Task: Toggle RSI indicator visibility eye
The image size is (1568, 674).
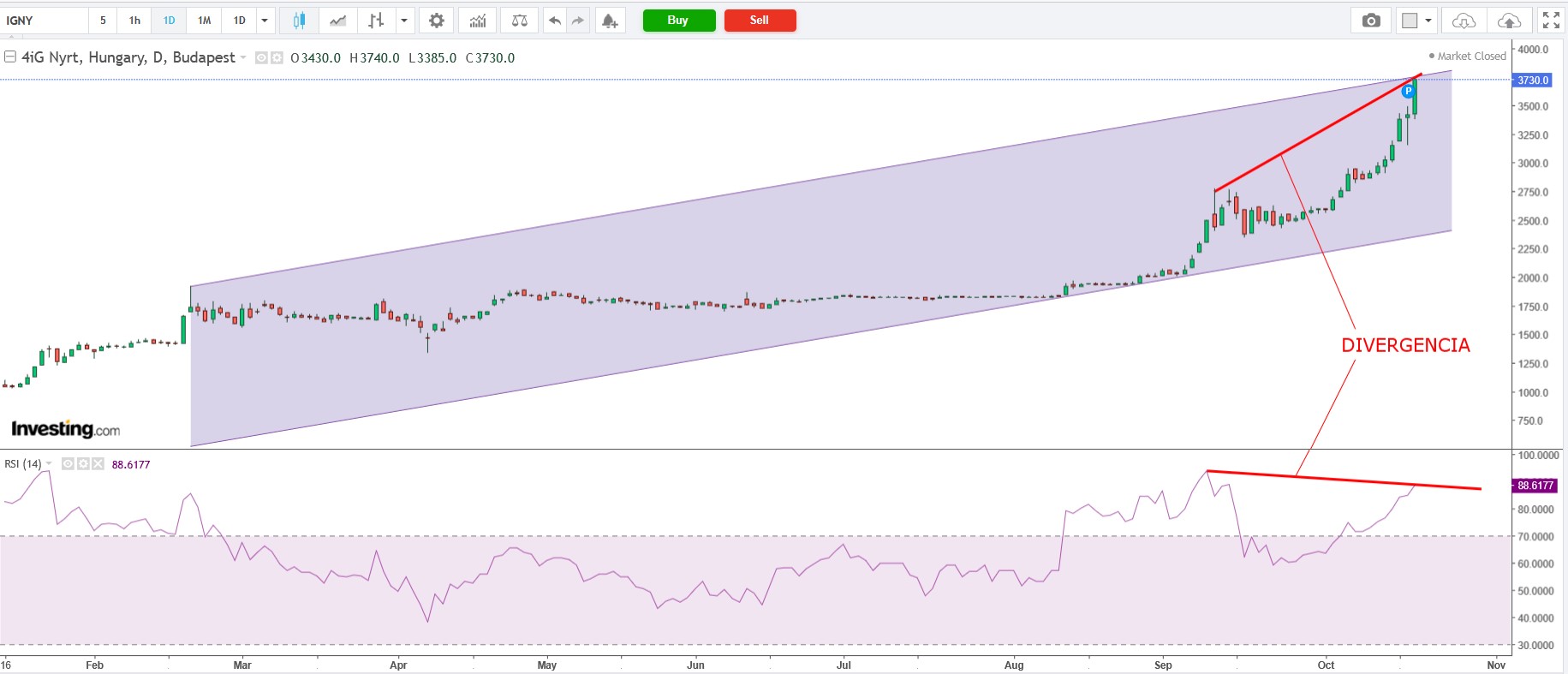Action: click(69, 464)
